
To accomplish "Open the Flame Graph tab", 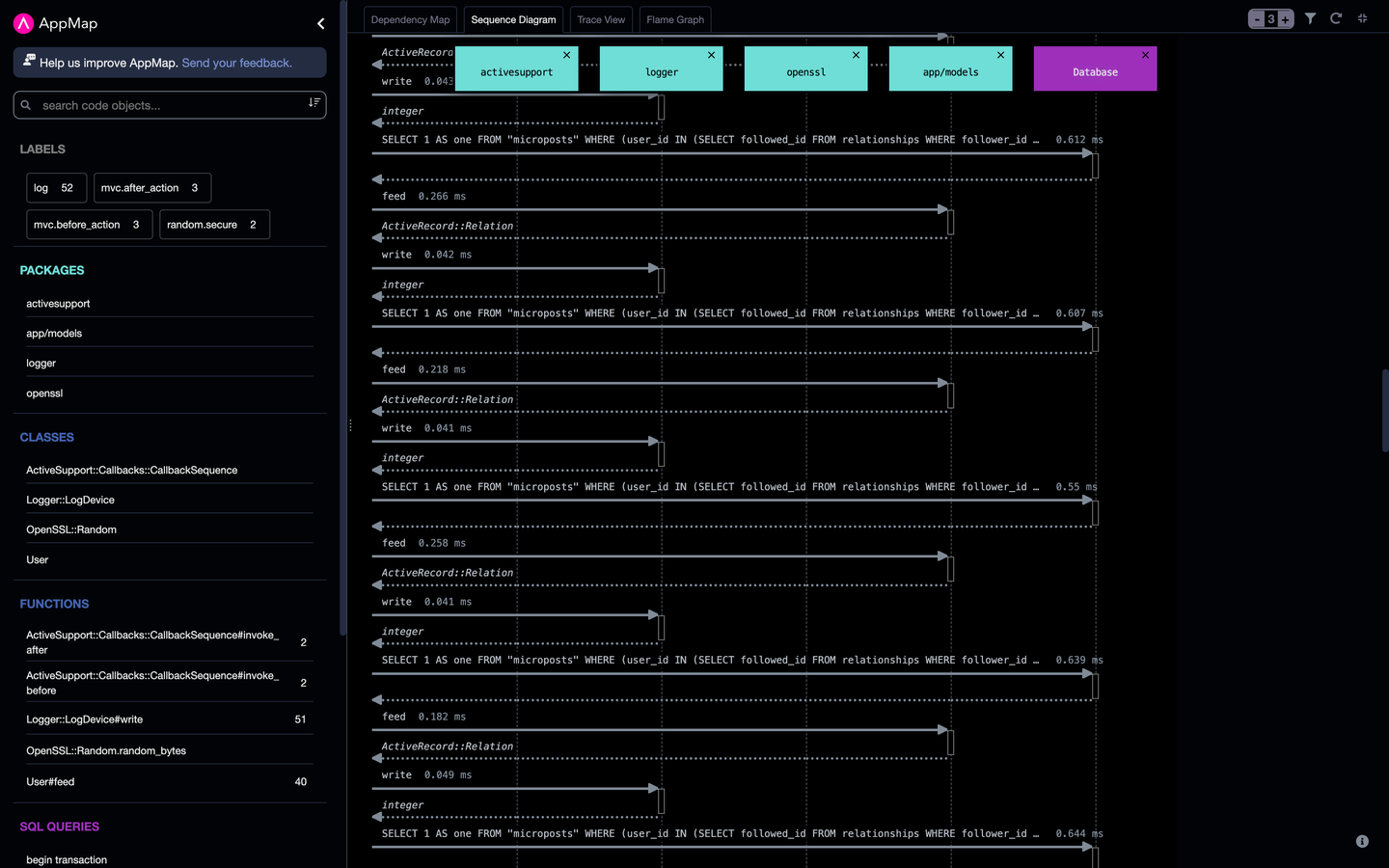I will 675,19.
